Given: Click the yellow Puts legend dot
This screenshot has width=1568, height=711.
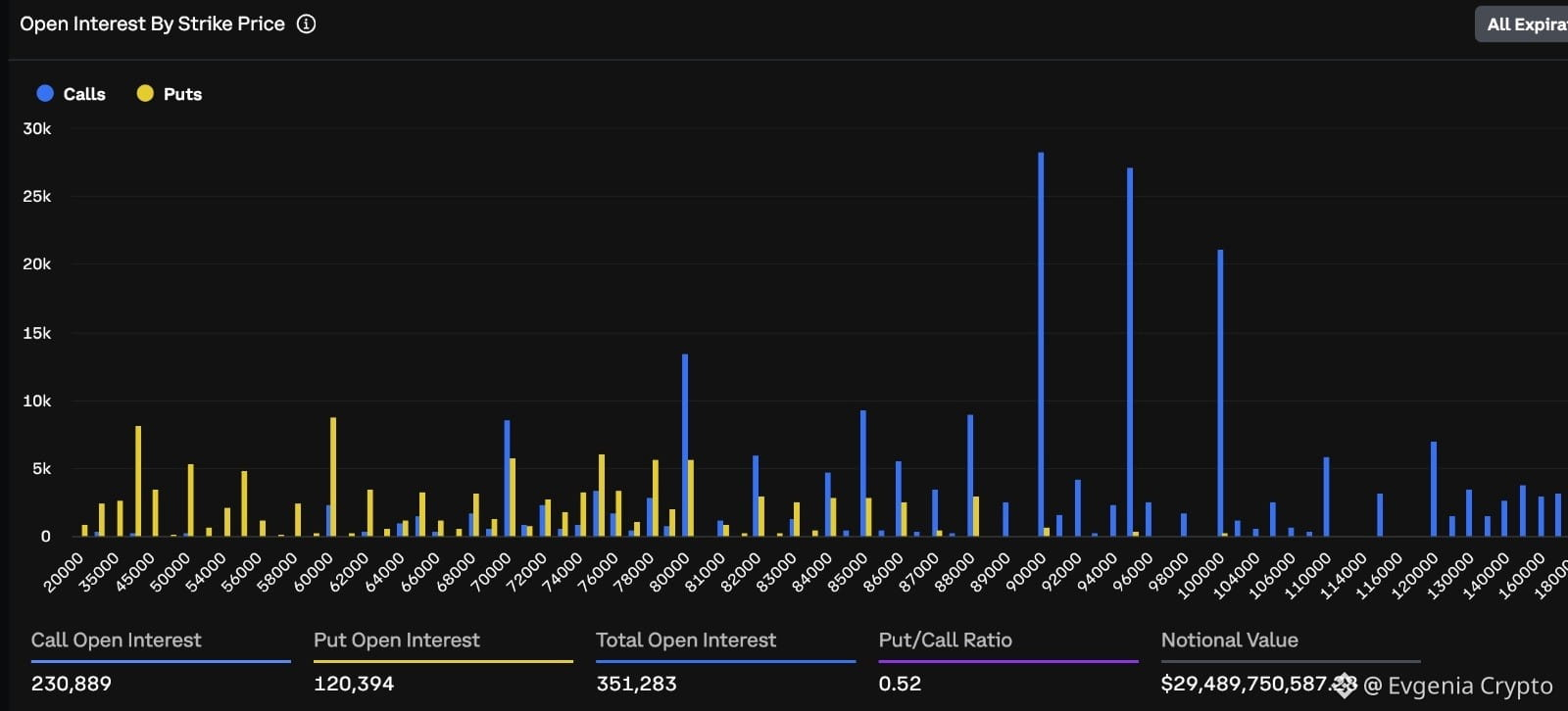Looking at the screenshot, I should point(145,93).
